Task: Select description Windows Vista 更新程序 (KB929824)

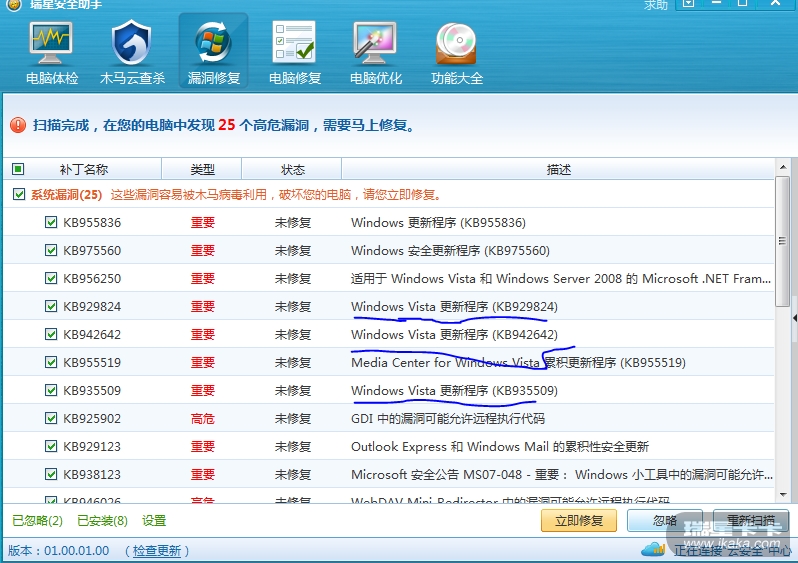Action: [x=454, y=306]
